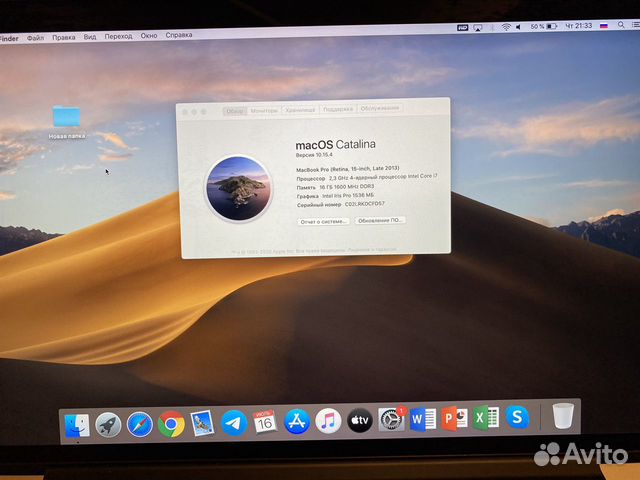Switch to the Мониторы tab

click(x=264, y=110)
